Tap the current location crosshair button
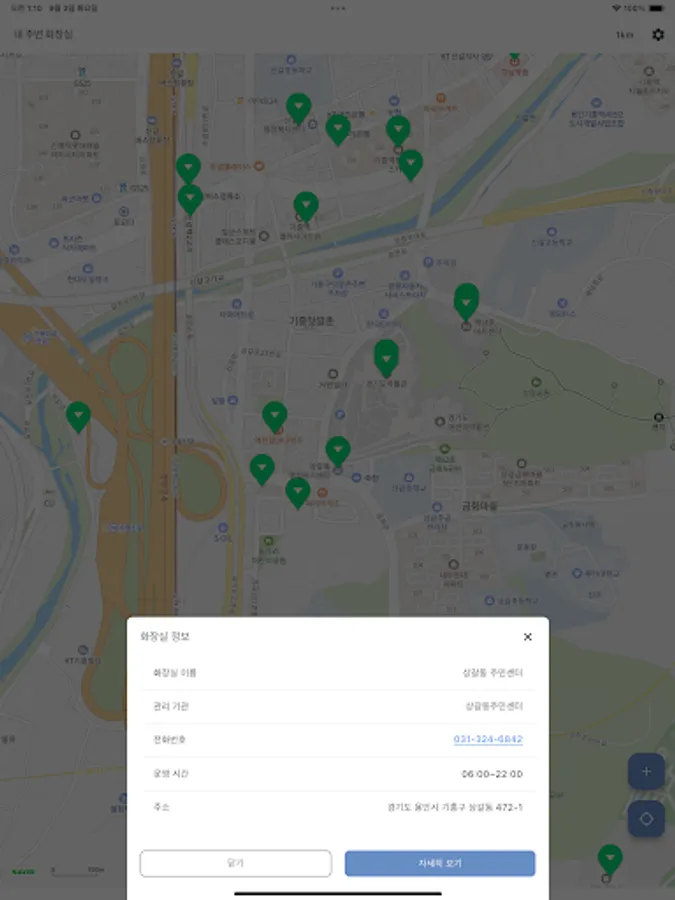675x900 pixels. [646, 818]
